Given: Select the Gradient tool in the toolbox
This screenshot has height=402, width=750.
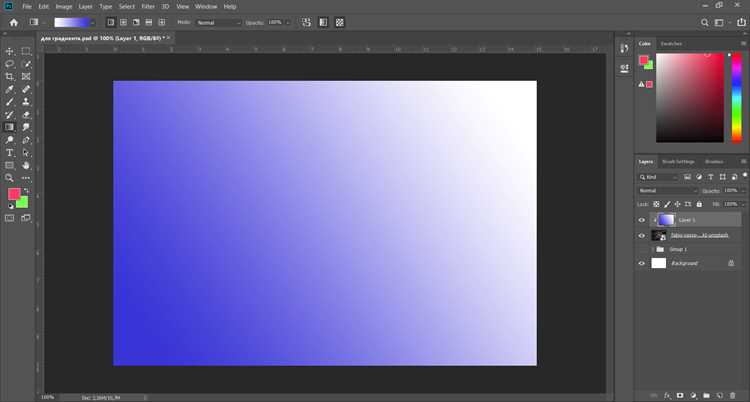Looking at the screenshot, I should pyautogui.click(x=9, y=127).
